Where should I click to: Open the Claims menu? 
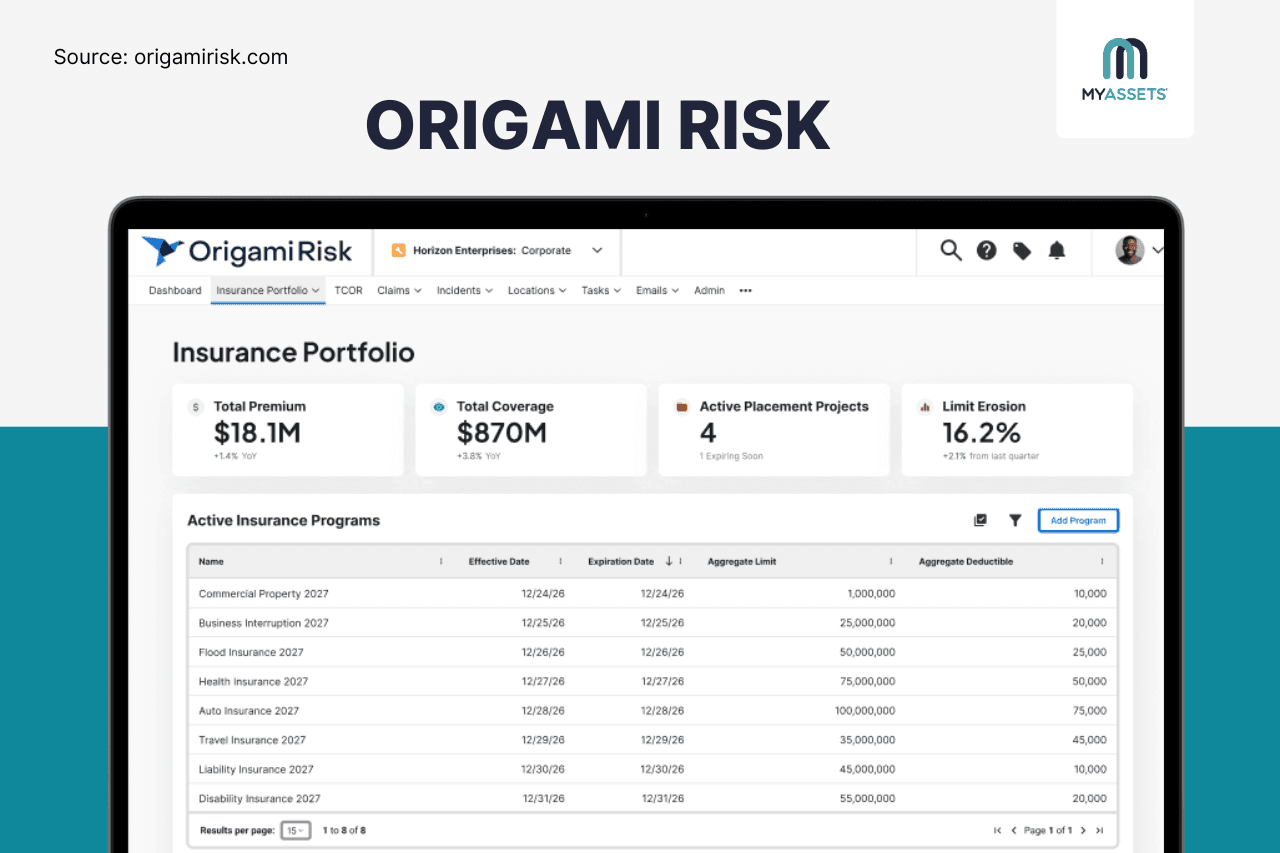coord(399,290)
